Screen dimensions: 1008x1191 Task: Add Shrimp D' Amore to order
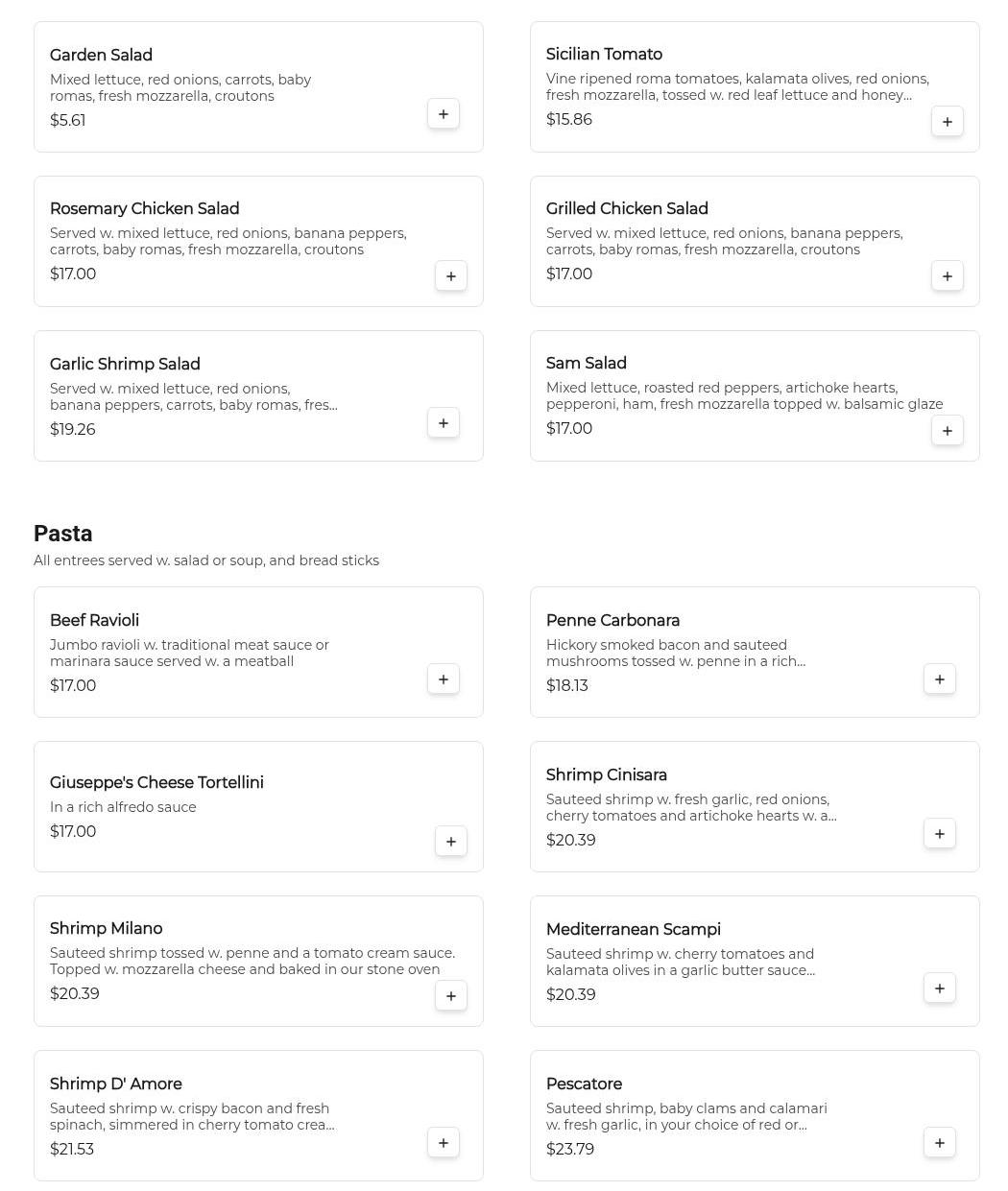[x=444, y=1143]
